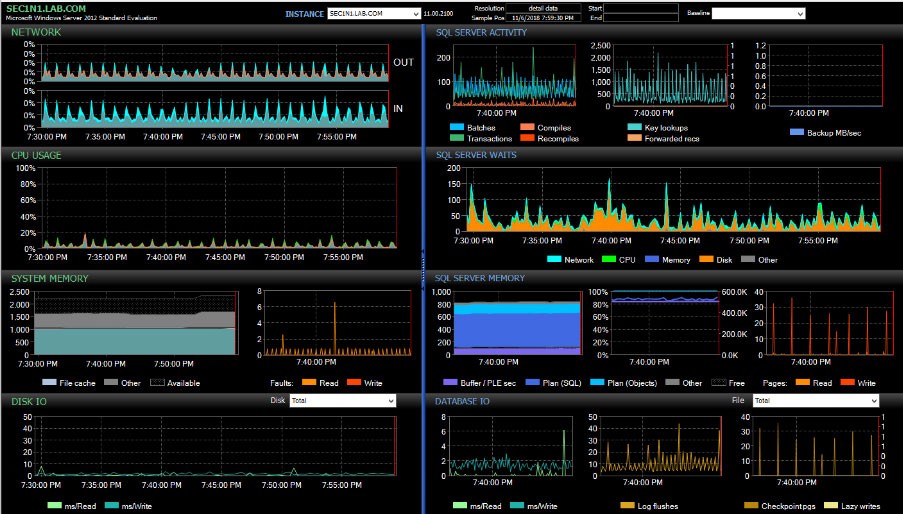Click the End time field
903x514 pixels.
click(642, 18)
